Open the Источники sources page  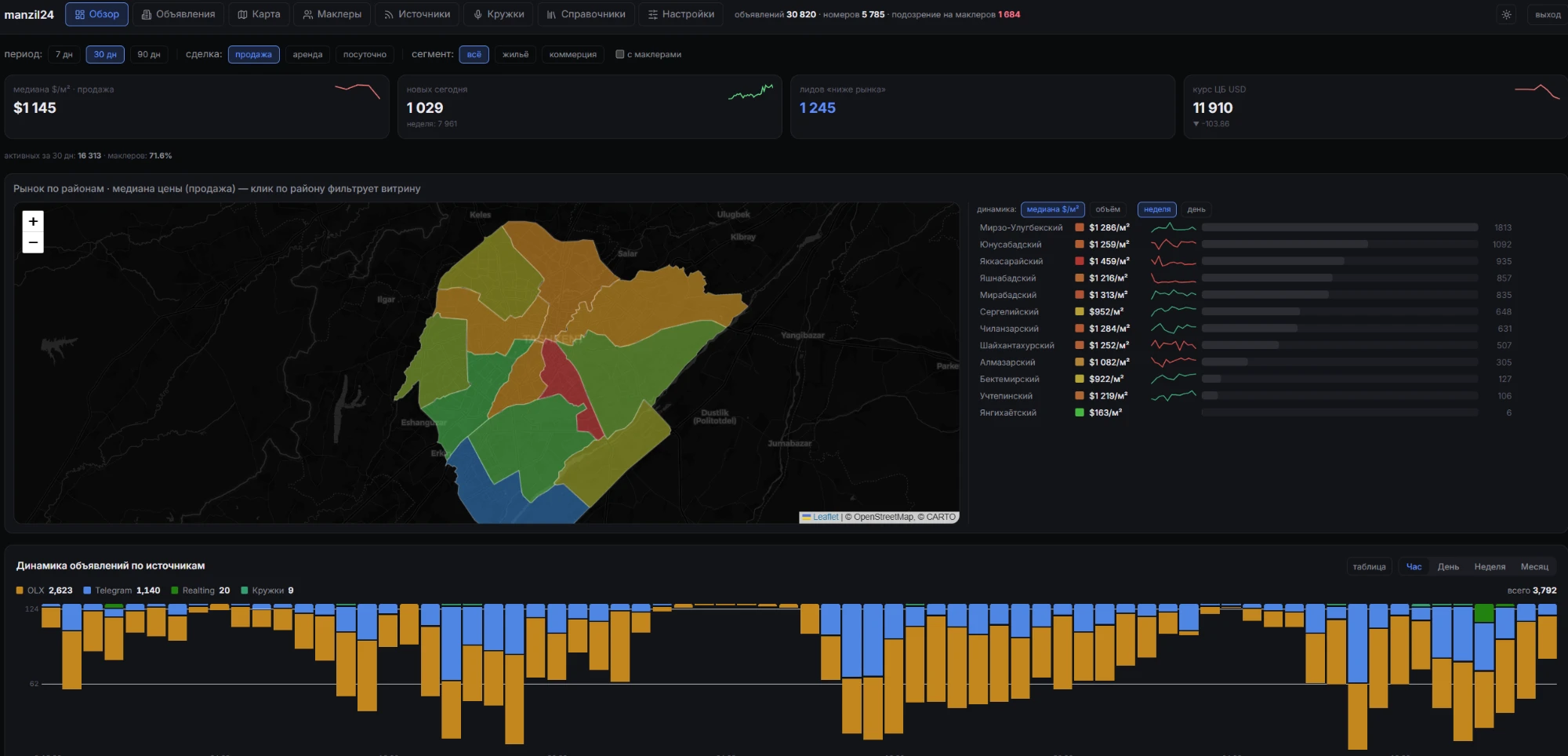tap(417, 14)
